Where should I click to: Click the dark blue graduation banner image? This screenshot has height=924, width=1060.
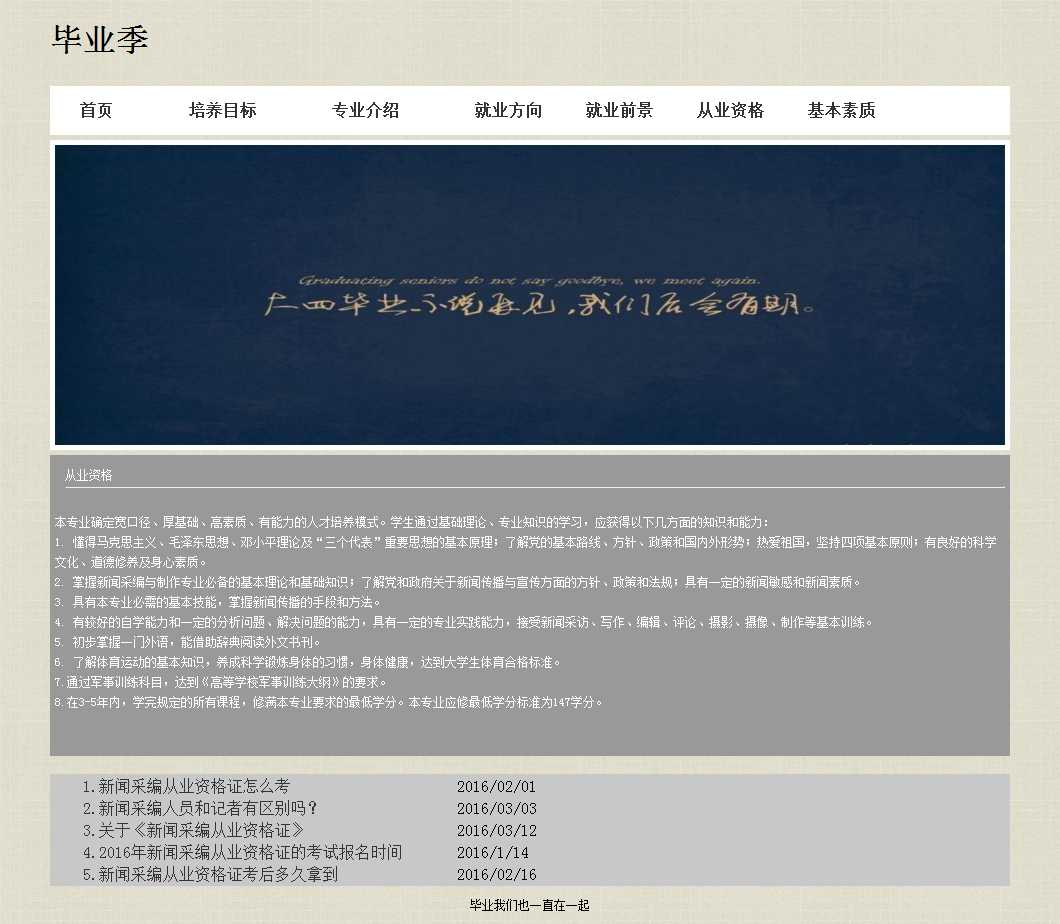pyautogui.click(x=530, y=295)
